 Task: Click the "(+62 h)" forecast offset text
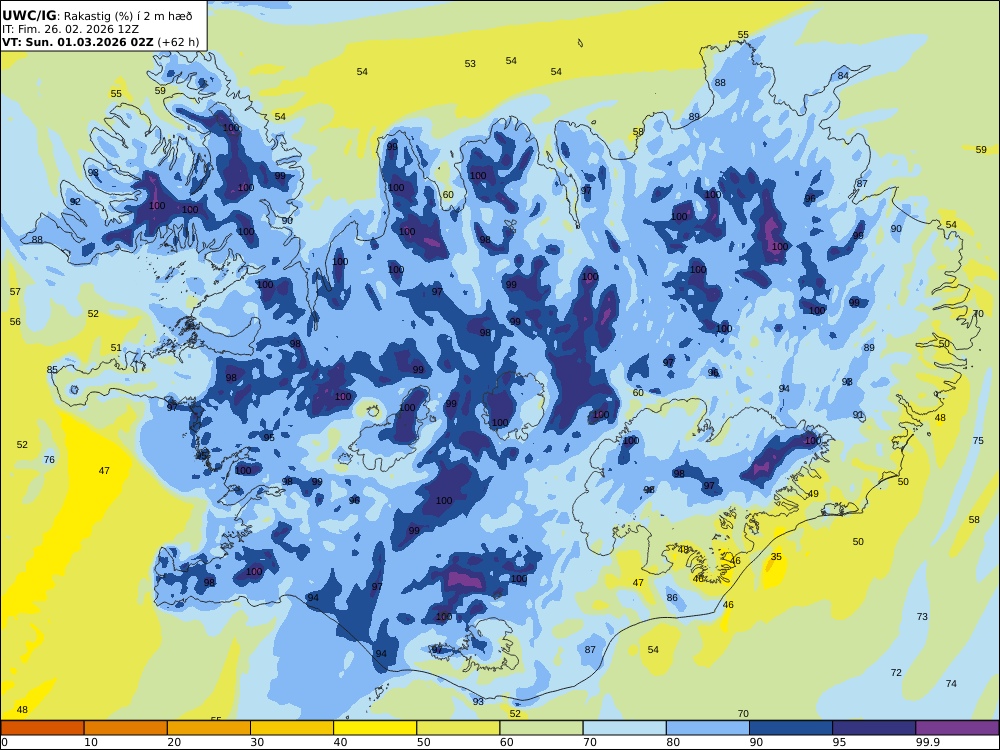pos(178,43)
